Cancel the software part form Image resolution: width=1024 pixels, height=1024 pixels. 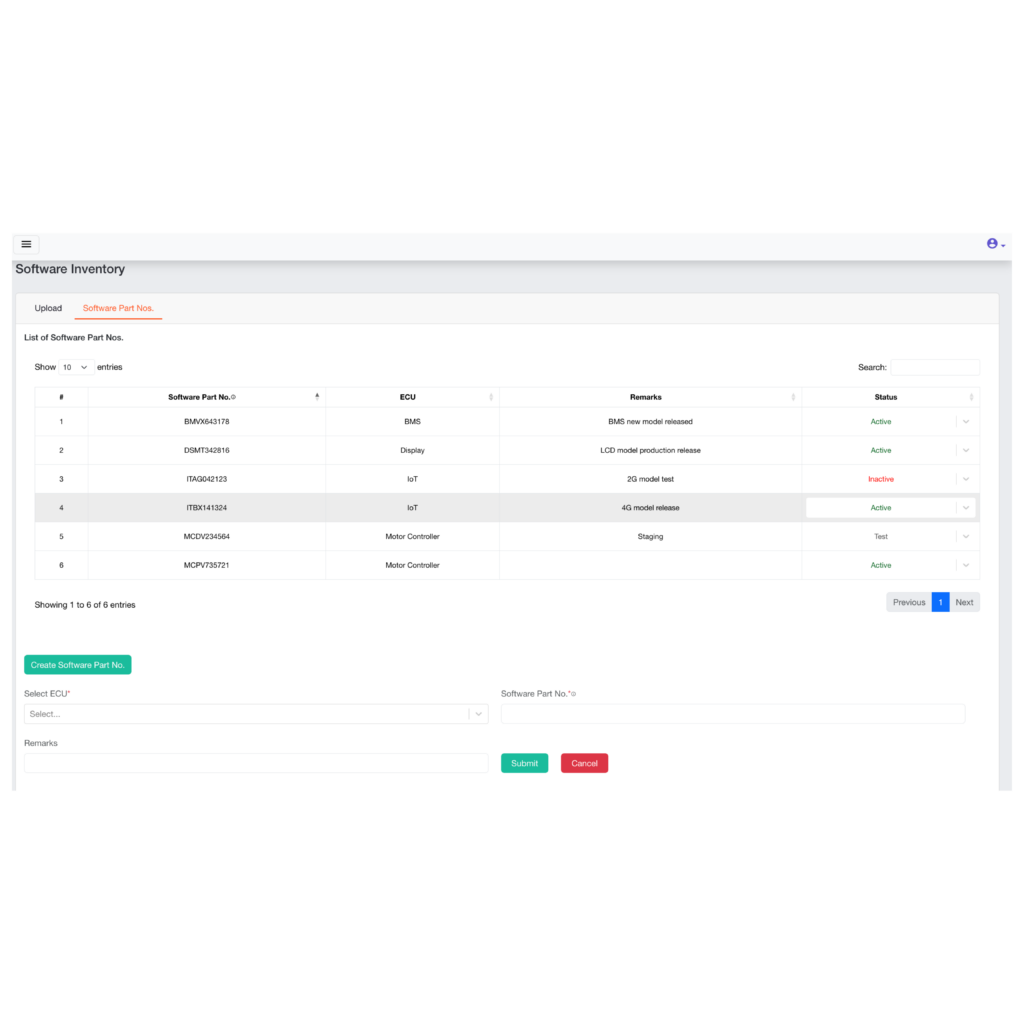584,762
